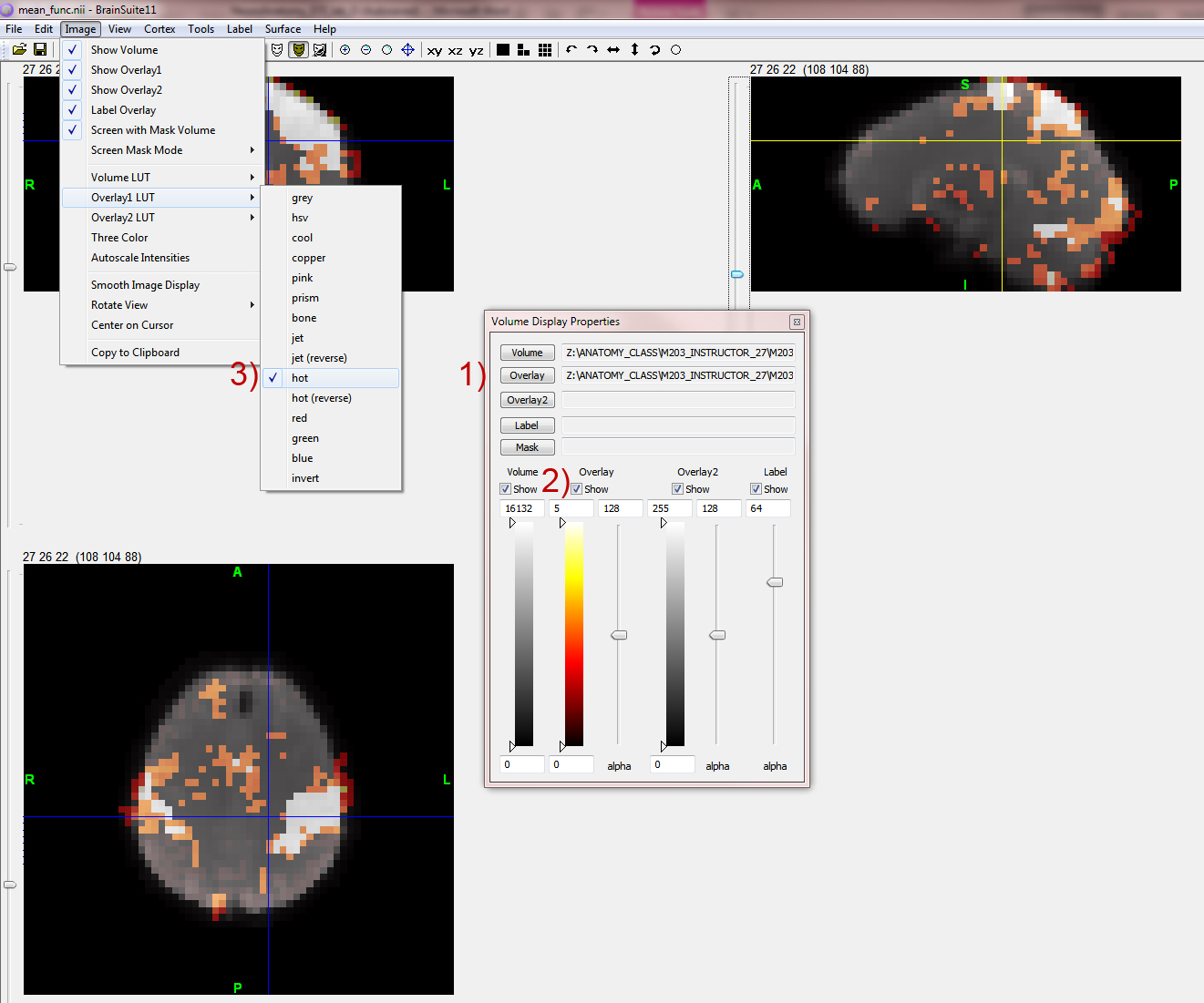
Task: Click the open file folder icon
Action: [x=19, y=49]
